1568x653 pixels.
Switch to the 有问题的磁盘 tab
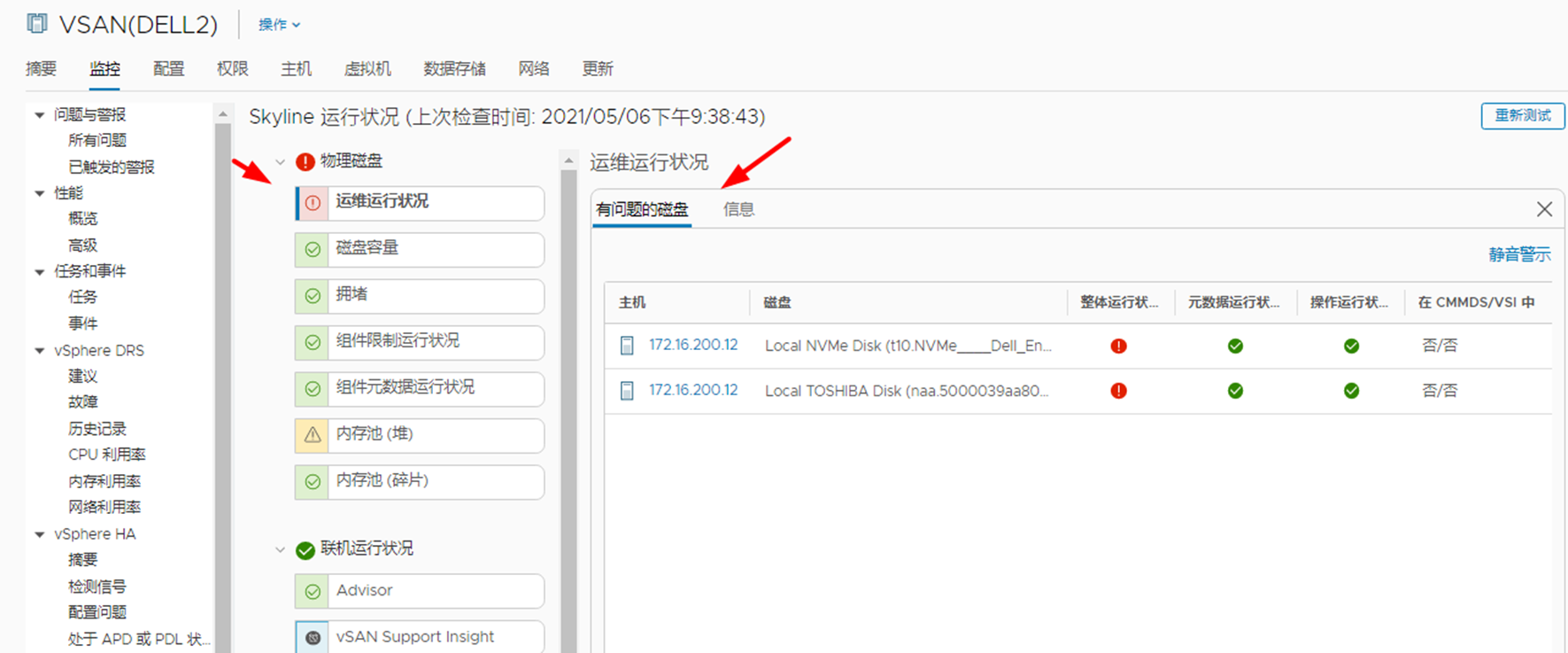642,210
